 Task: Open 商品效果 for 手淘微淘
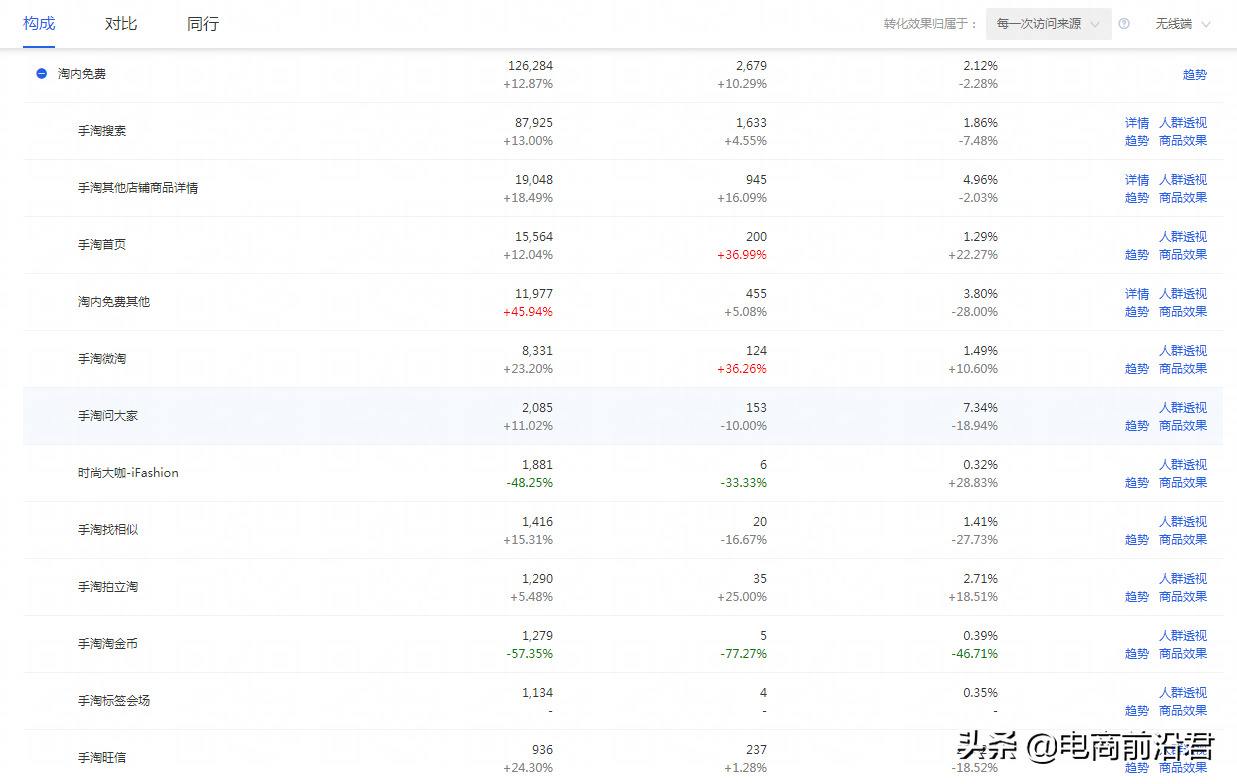point(1183,369)
